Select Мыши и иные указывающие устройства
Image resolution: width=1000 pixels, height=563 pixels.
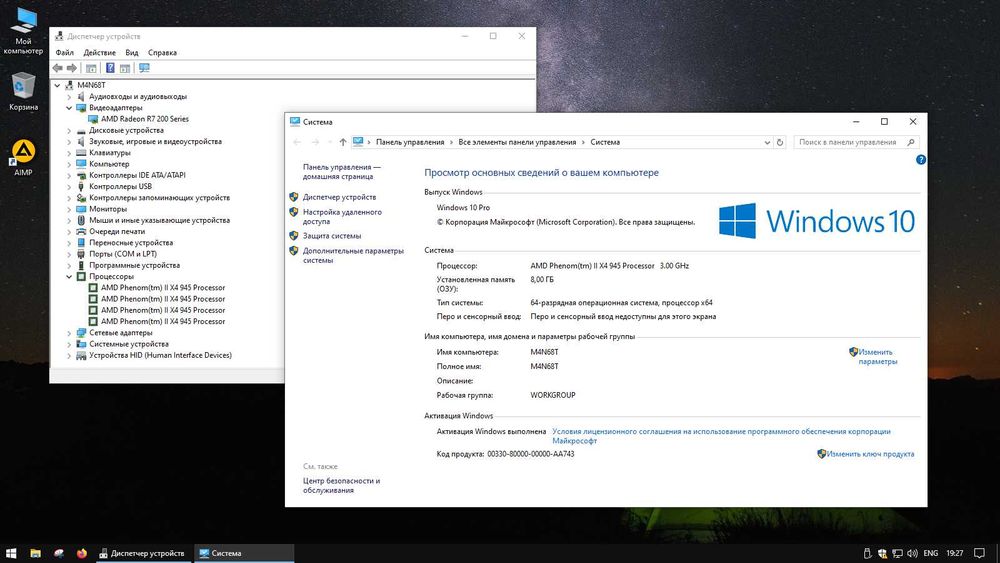point(159,221)
